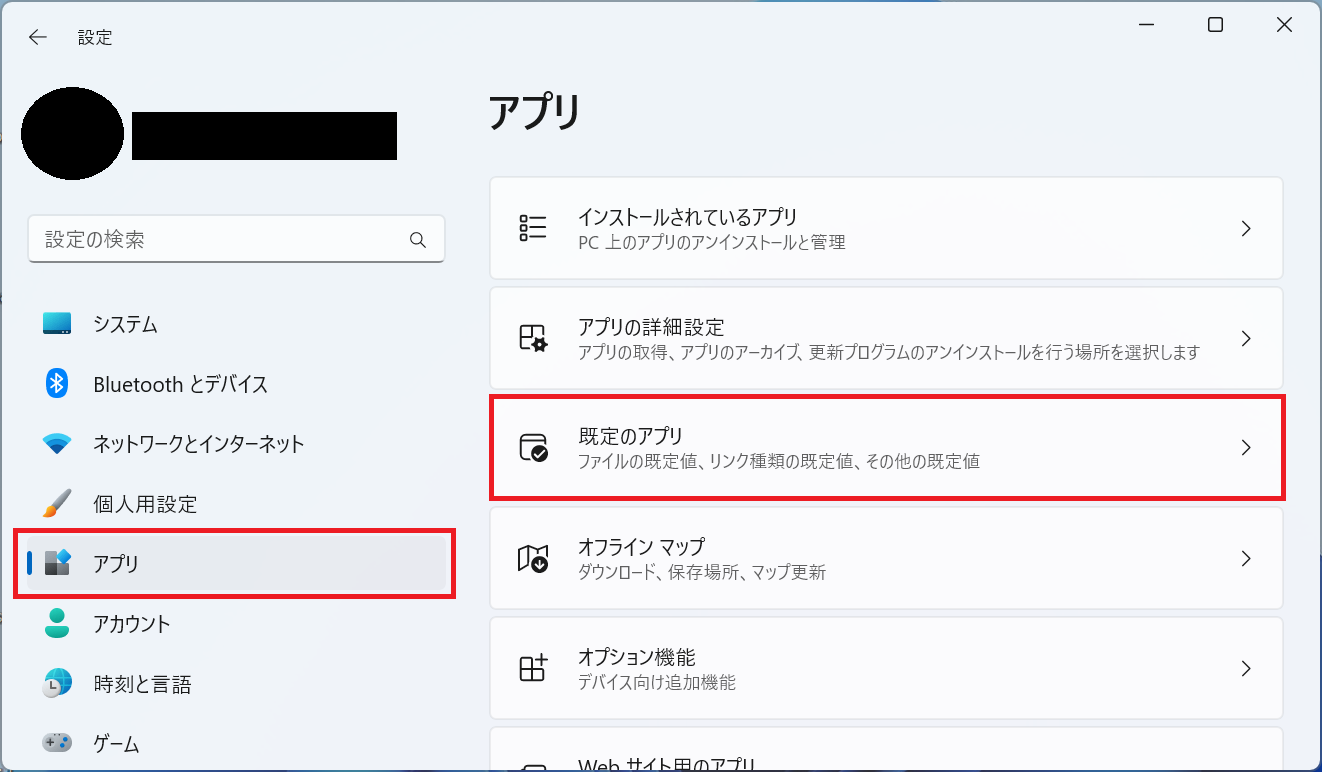Click PC 上のアプリのアンインストールと管理 text
This screenshot has width=1322, height=772.
point(712,243)
